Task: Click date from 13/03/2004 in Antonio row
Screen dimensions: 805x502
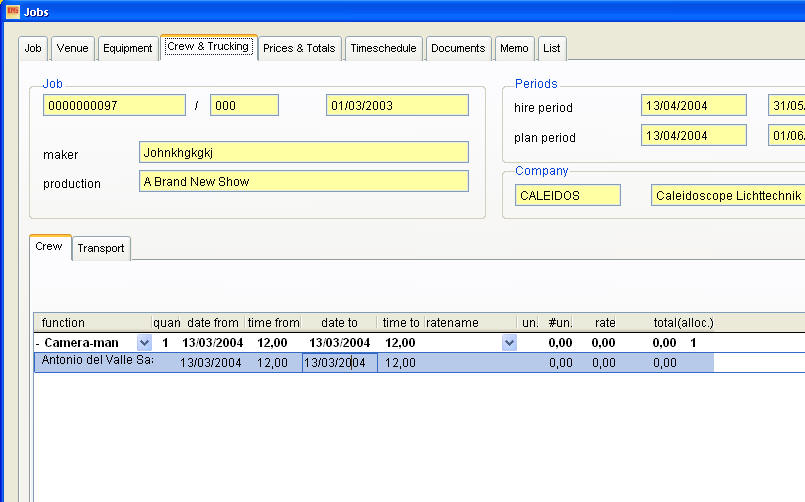Action: pos(210,363)
